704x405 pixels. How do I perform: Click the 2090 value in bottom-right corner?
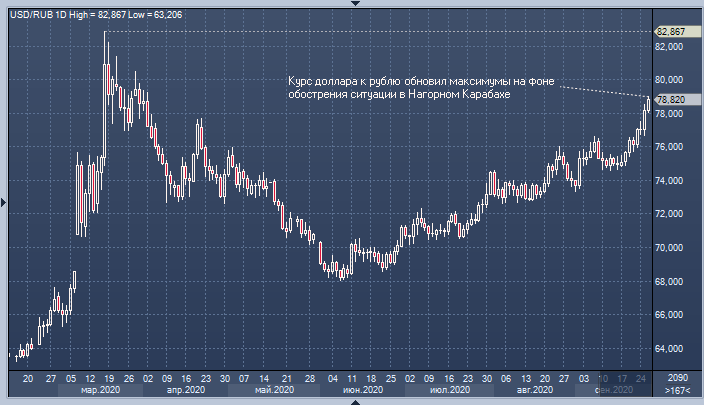coord(677,378)
